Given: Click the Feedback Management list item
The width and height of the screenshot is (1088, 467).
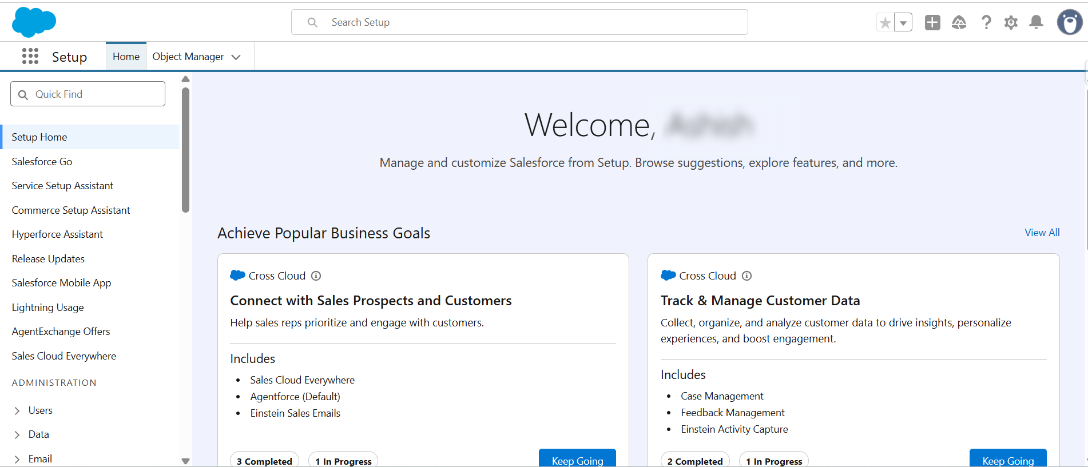Looking at the screenshot, I should (x=733, y=413).
